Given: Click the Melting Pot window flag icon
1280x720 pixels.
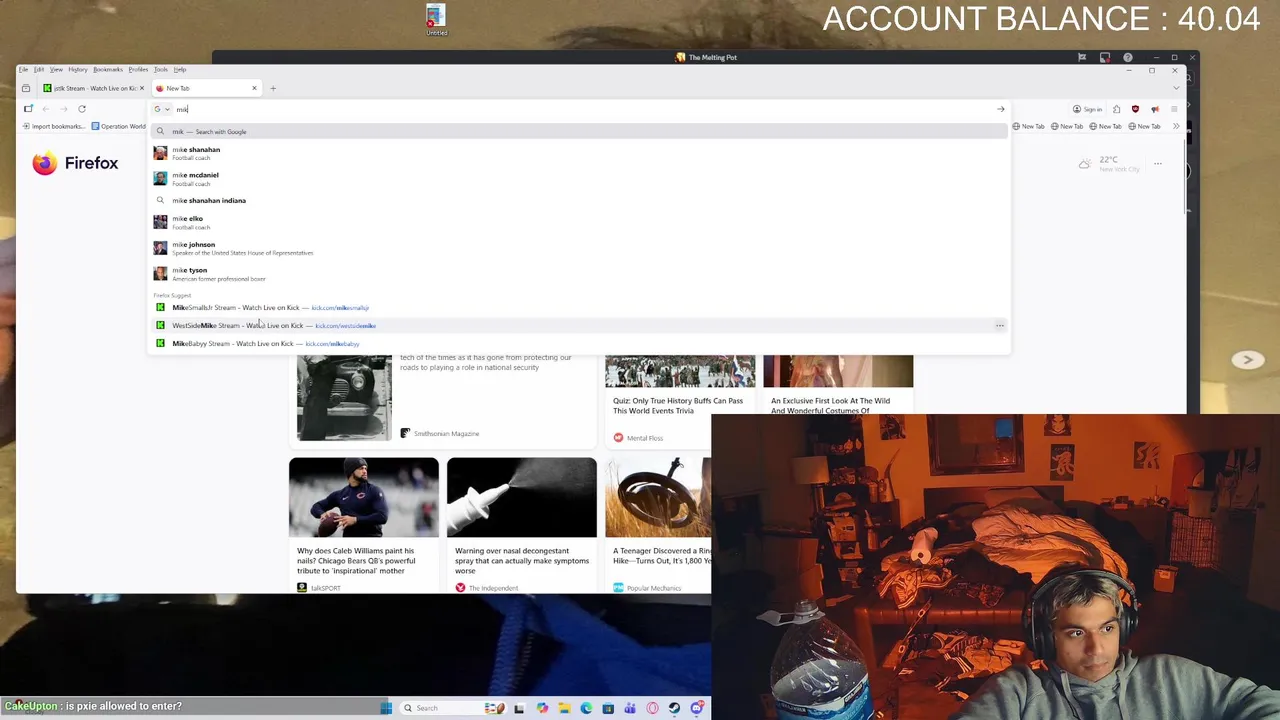Looking at the screenshot, I should pyautogui.click(x=1082, y=57).
